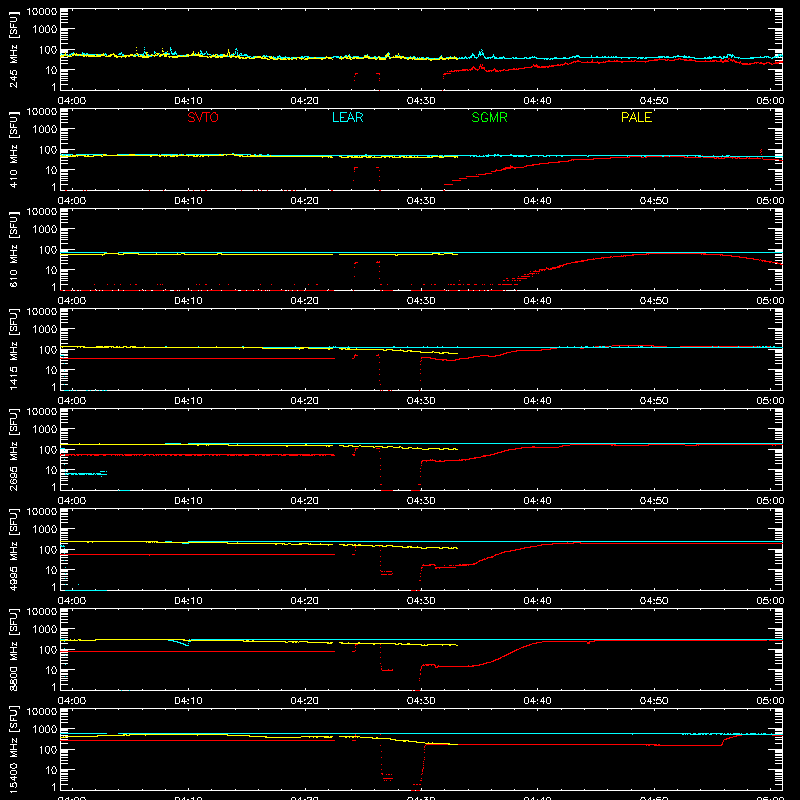800x800 pixels.
Task: Click 04:10 tick label under 2695 MHz panel
Action: coord(188,501)
